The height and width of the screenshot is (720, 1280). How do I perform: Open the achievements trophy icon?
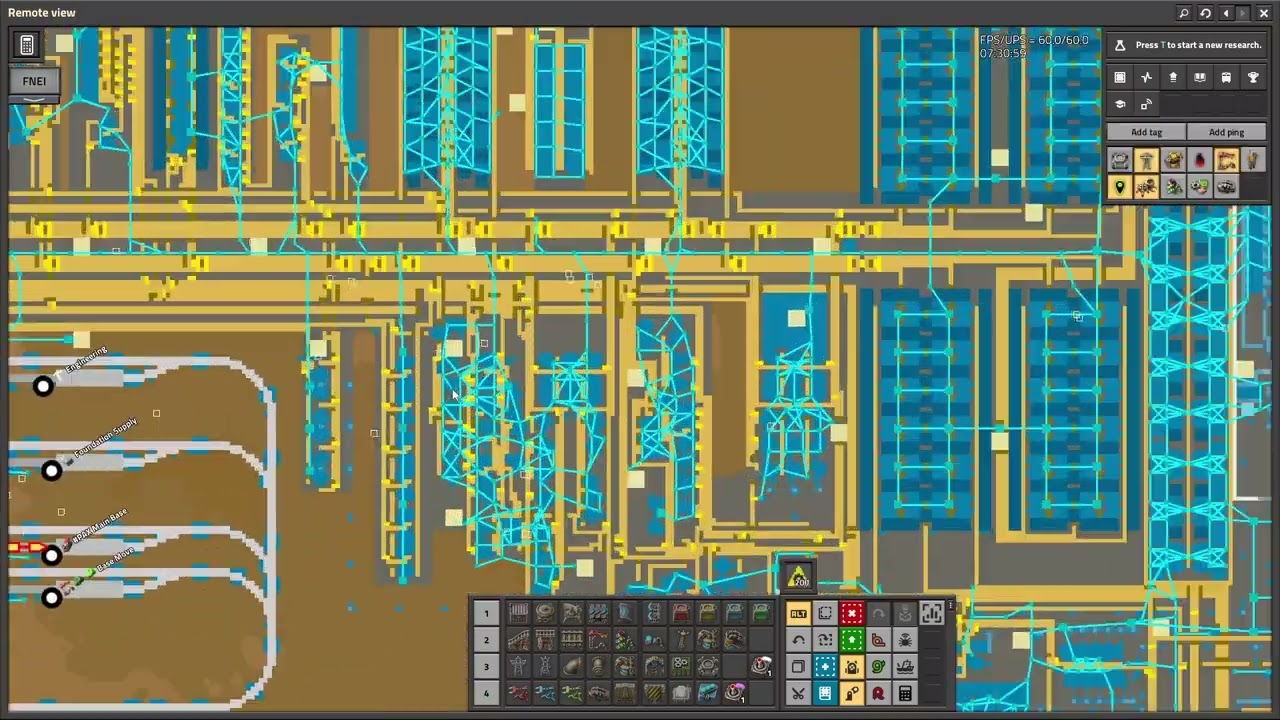point(1253,77)
